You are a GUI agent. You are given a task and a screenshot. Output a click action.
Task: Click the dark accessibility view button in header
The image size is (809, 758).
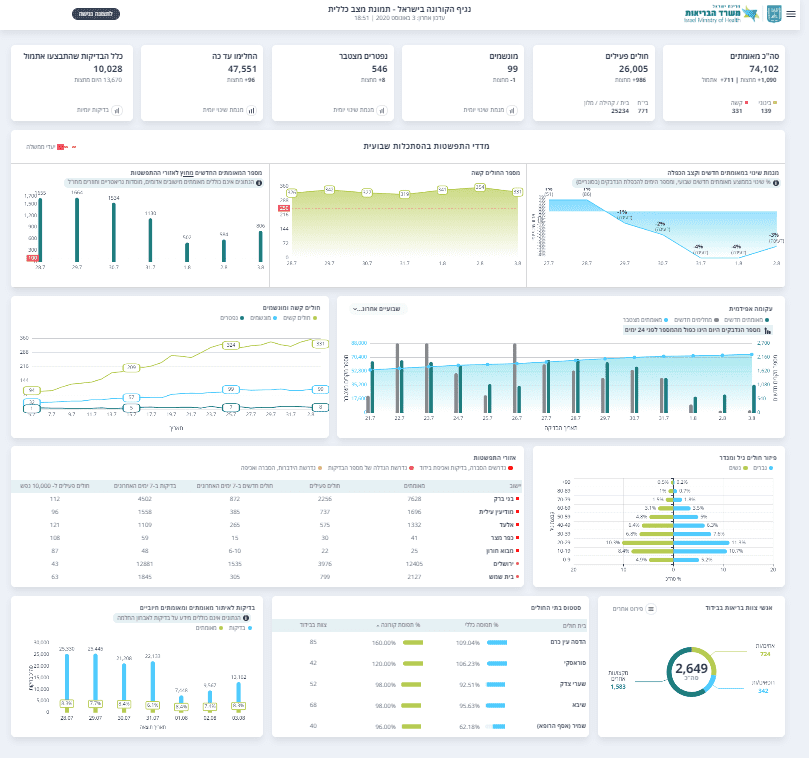tap(96, 14)
